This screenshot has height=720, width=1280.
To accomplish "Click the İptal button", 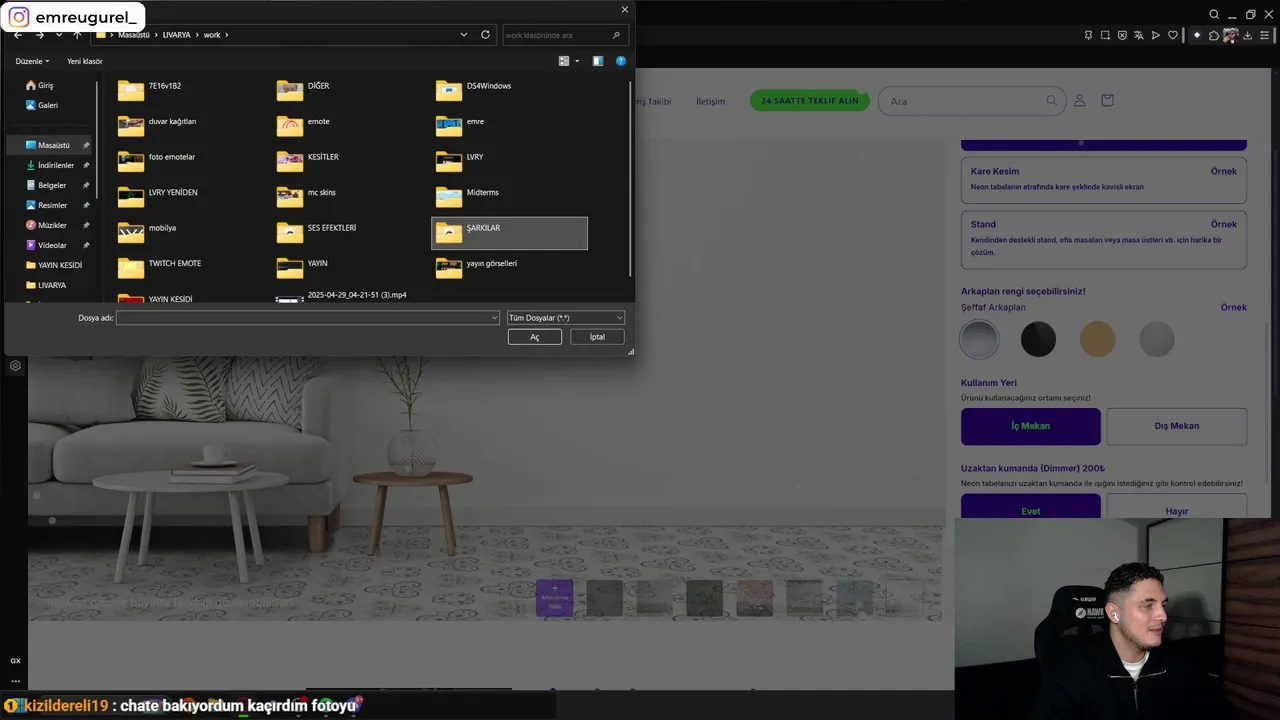I will (x=597, y=337).
